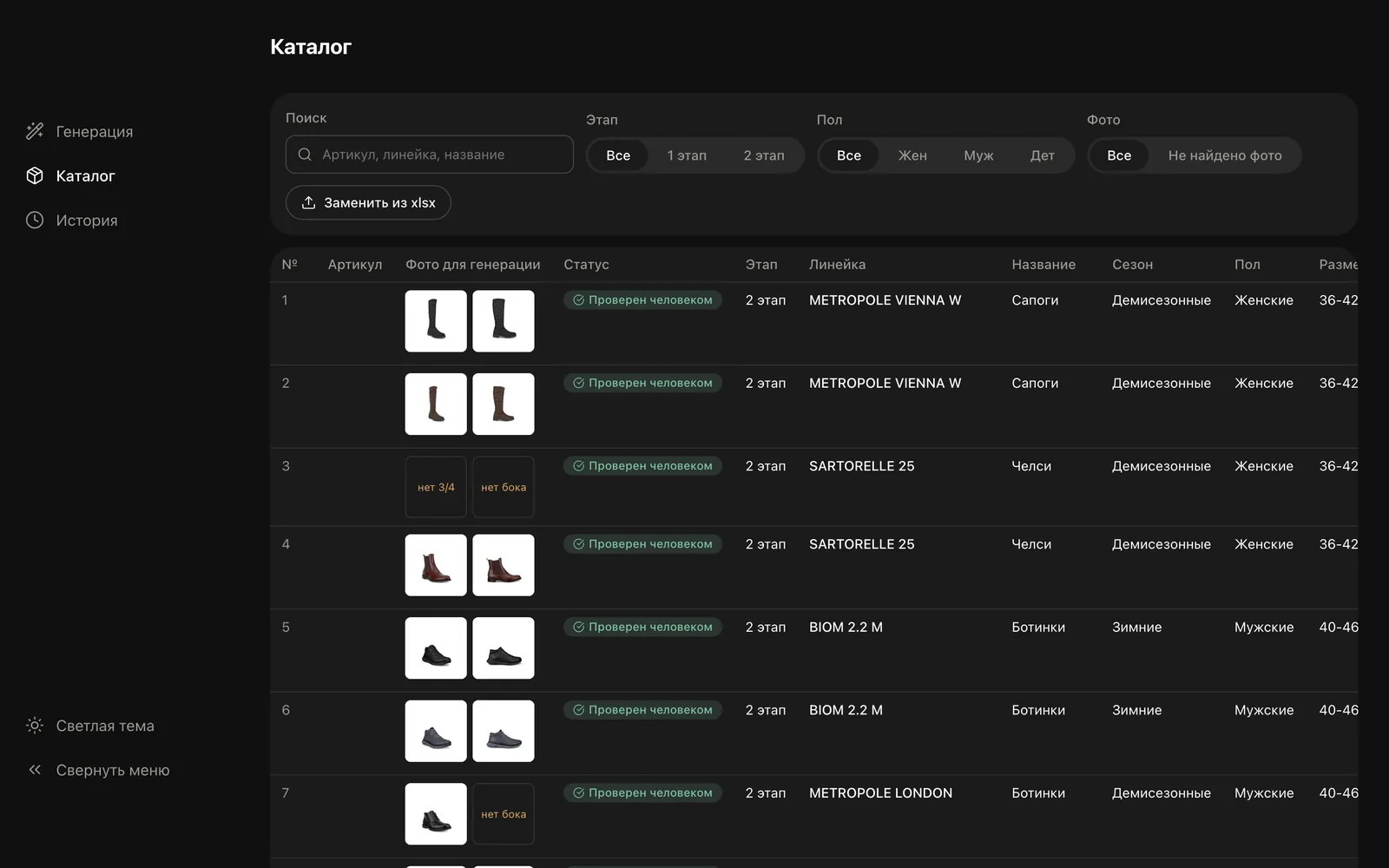Open first boot thumbnail in row 1
The image size is (1389, 868).
pyautogui.click(x=436, y=321)
